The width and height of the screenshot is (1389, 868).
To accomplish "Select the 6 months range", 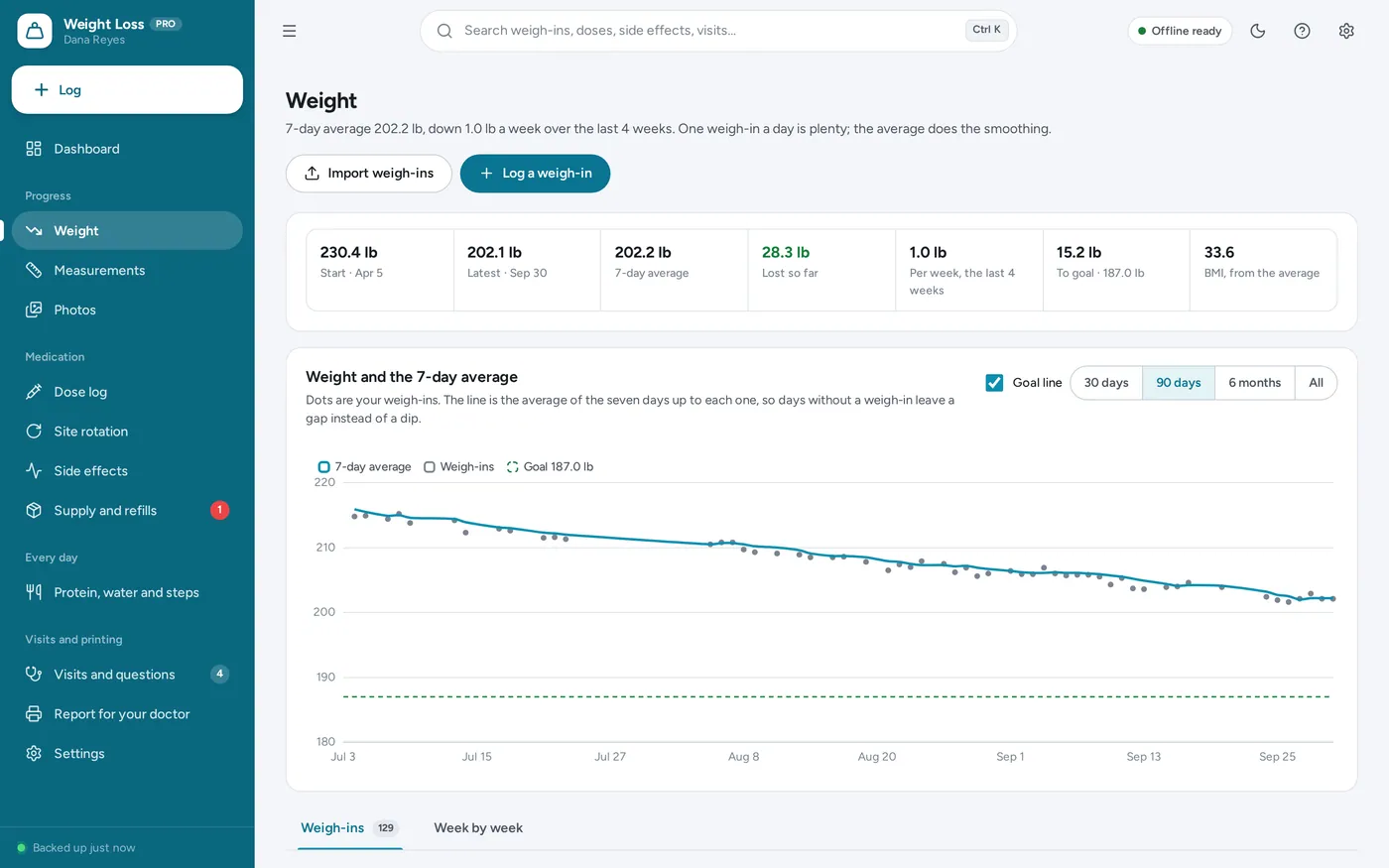I will [1255, 383].
